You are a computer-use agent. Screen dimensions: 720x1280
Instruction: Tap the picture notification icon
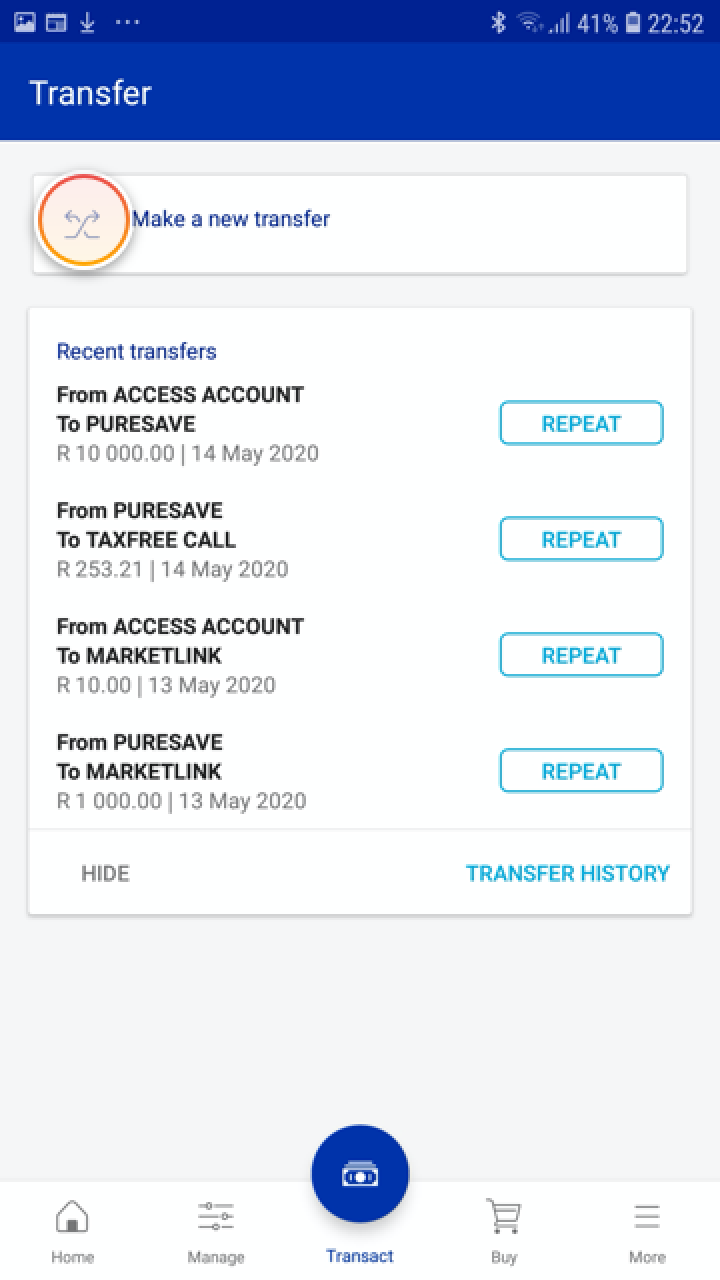pyautogui.click(x=25, y=23)
